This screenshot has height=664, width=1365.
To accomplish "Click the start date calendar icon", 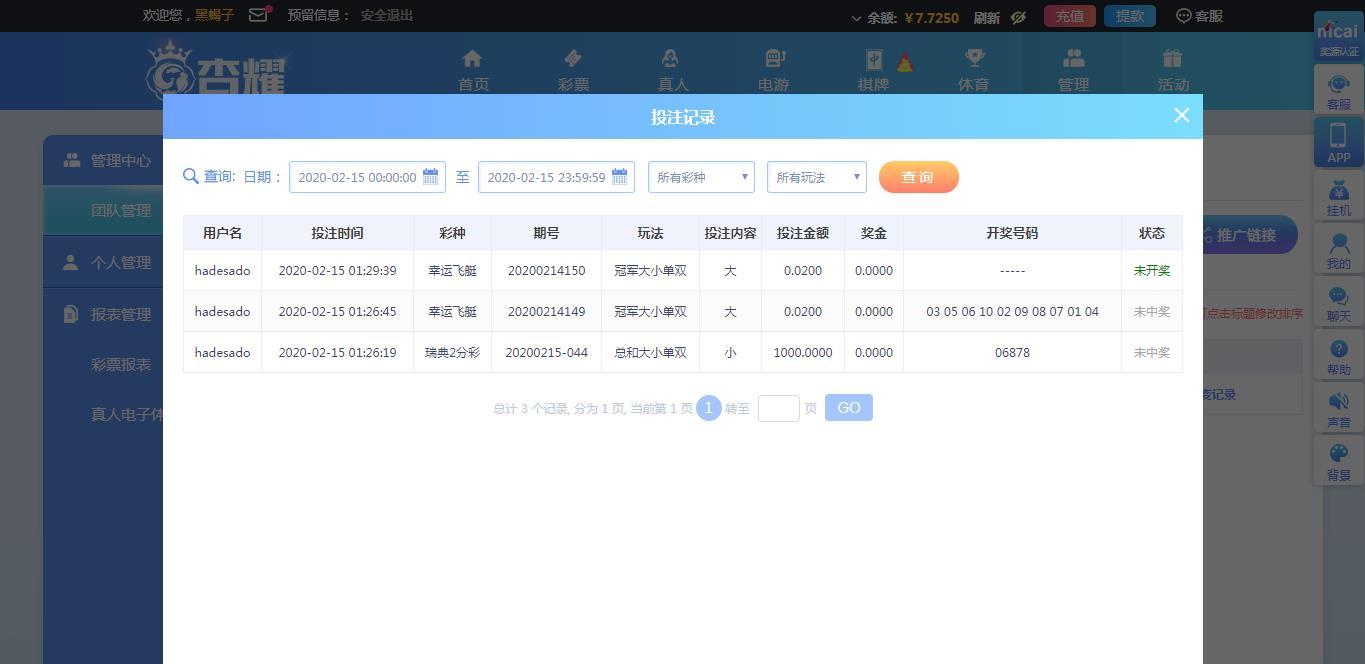I will [431, 177].
